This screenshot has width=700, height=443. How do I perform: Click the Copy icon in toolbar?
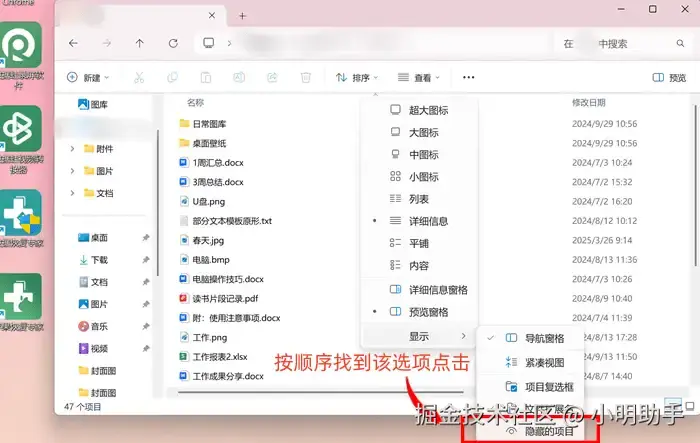click(172, 77)
